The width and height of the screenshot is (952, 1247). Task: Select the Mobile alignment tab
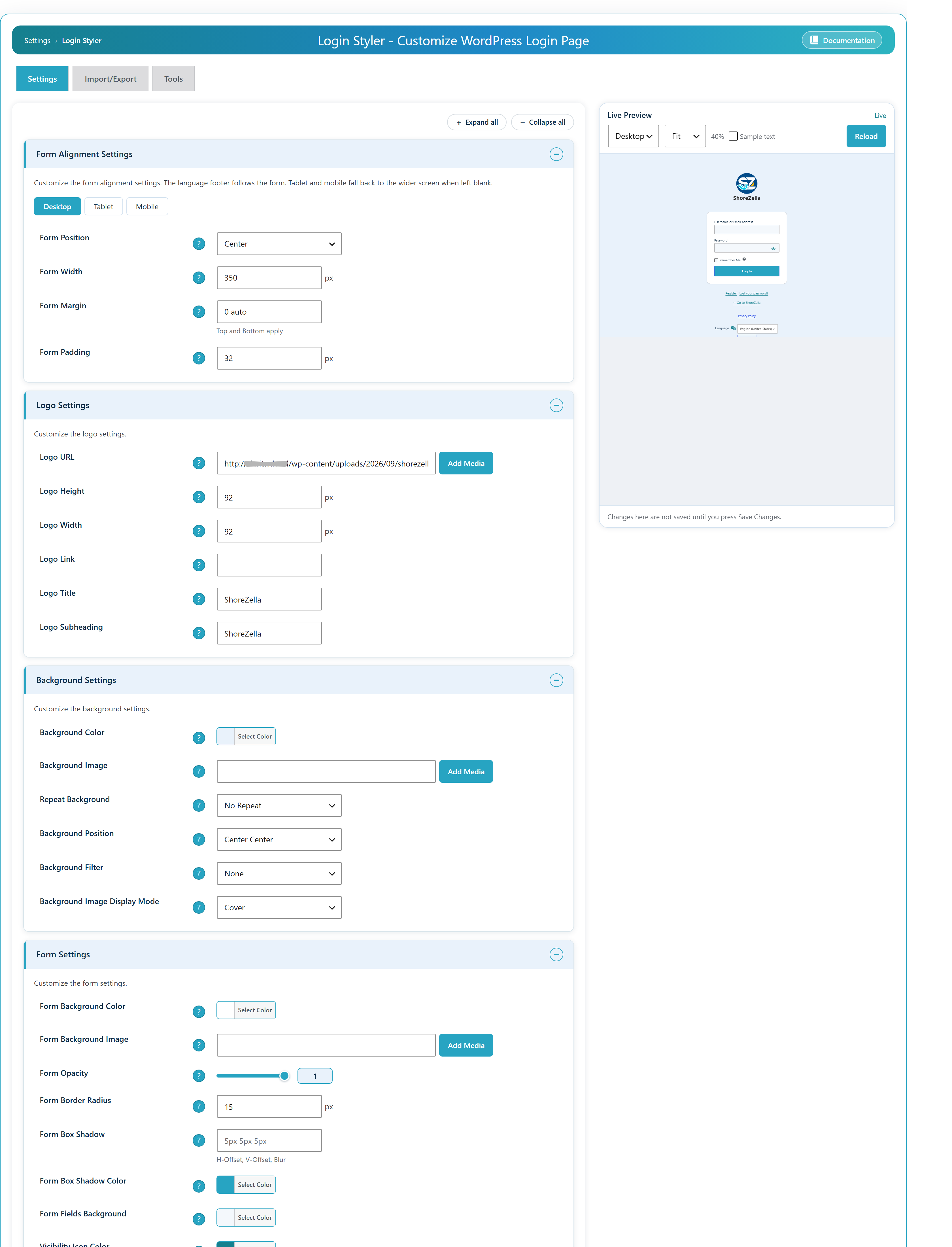click(x=147, y=206)
